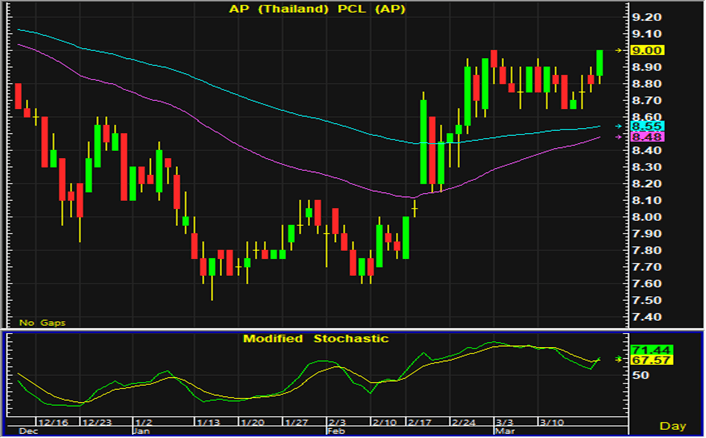Click the yellow arrow beside the 9.00 price
This screenshot has height=438, width=706.
coord(619,50)
